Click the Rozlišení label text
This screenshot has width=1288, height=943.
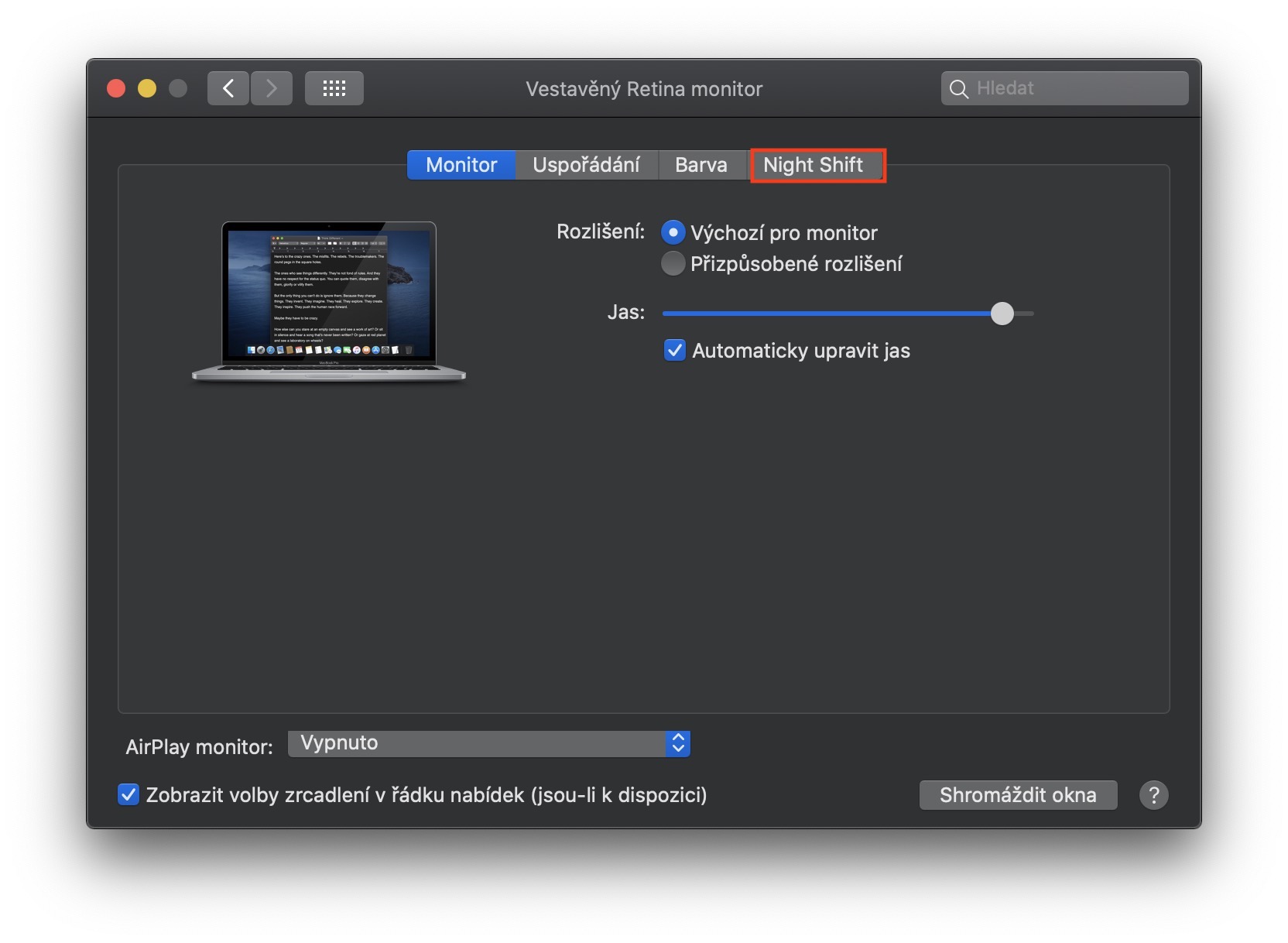[x=601, y=231]
